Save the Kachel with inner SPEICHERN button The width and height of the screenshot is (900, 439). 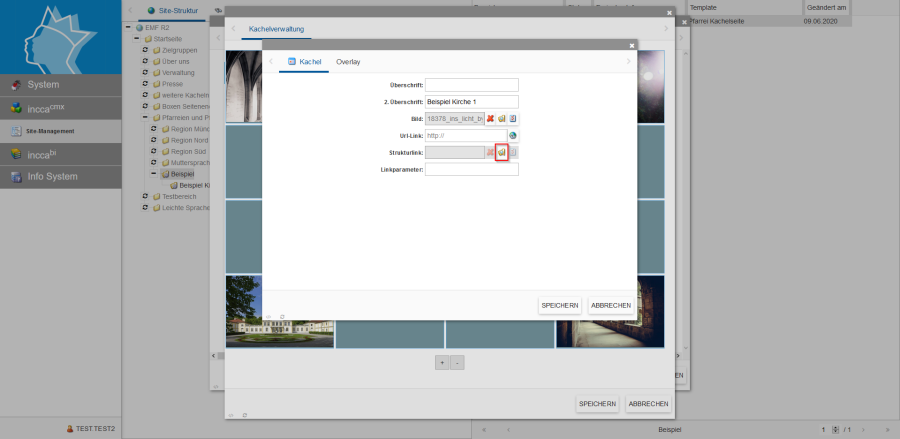(559, 305)
